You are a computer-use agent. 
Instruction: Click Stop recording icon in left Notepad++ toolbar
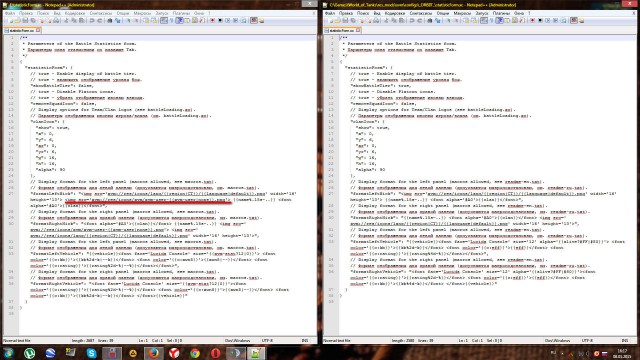[x=220, y=20]
